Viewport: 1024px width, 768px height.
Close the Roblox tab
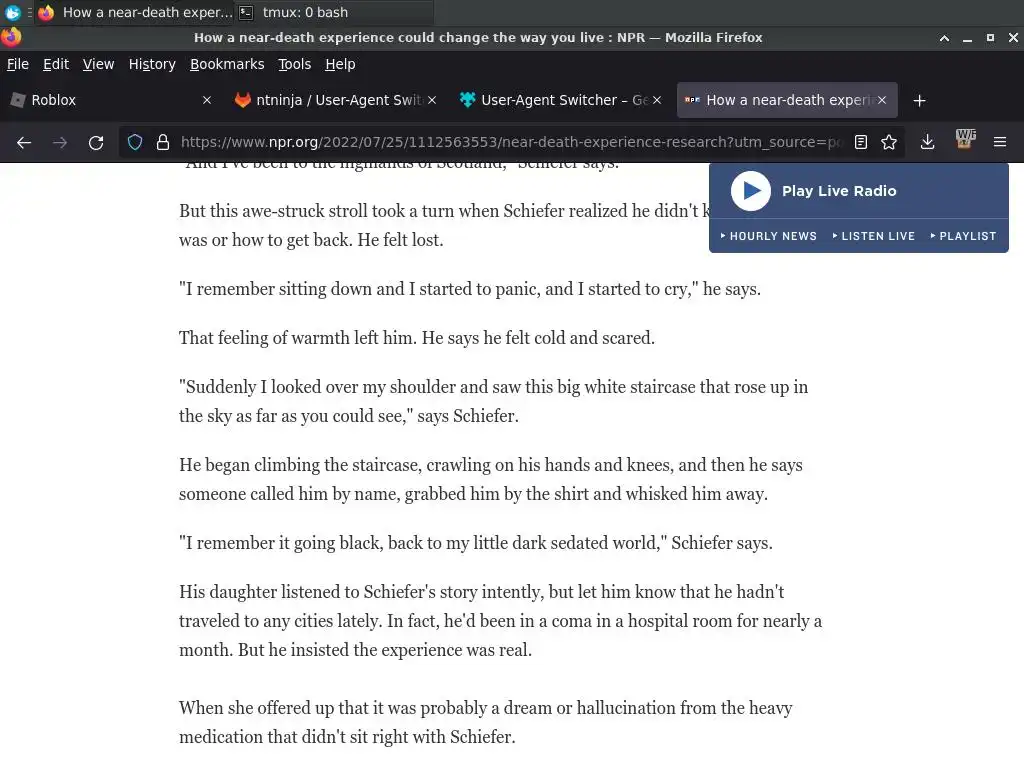(x=207, y=100)
